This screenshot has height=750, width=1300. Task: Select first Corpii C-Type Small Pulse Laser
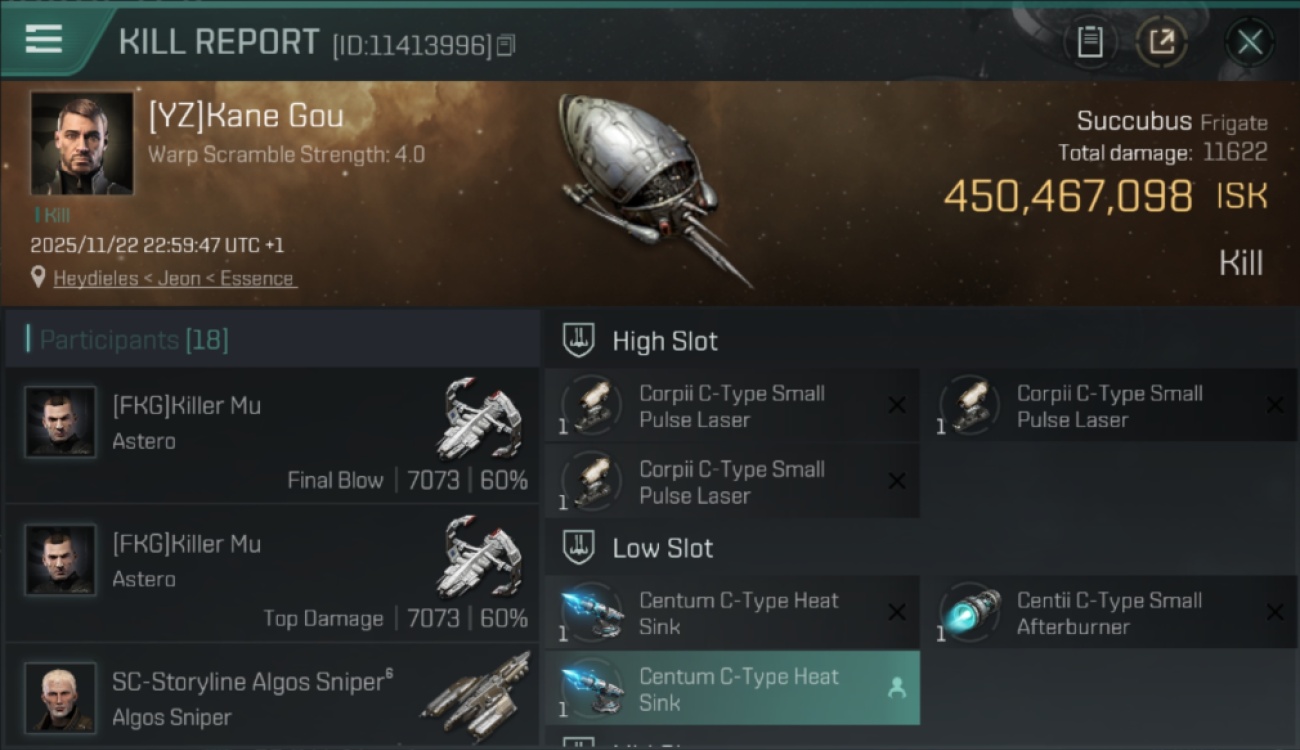pos(732,406)
